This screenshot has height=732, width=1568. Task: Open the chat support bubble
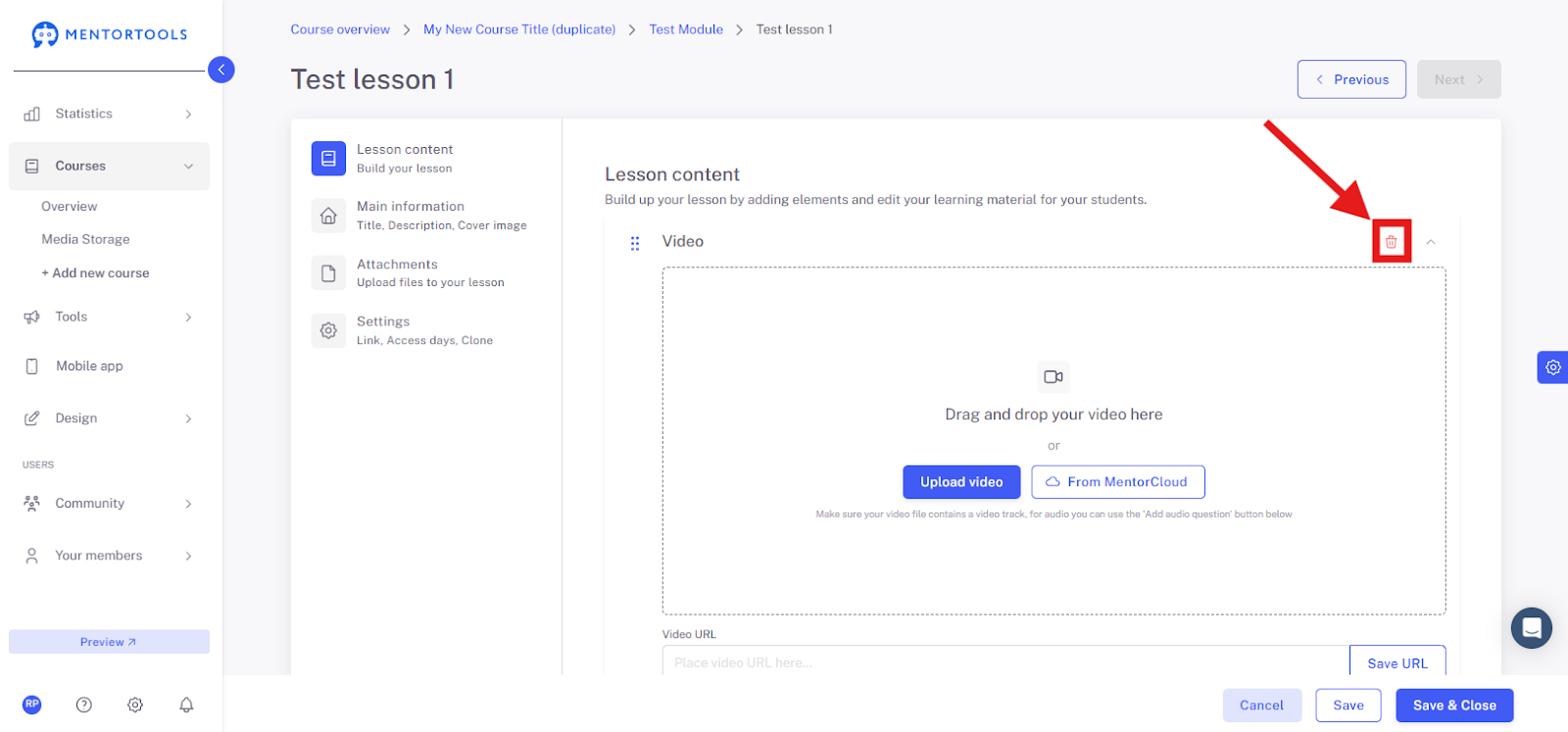point(1532,628)
